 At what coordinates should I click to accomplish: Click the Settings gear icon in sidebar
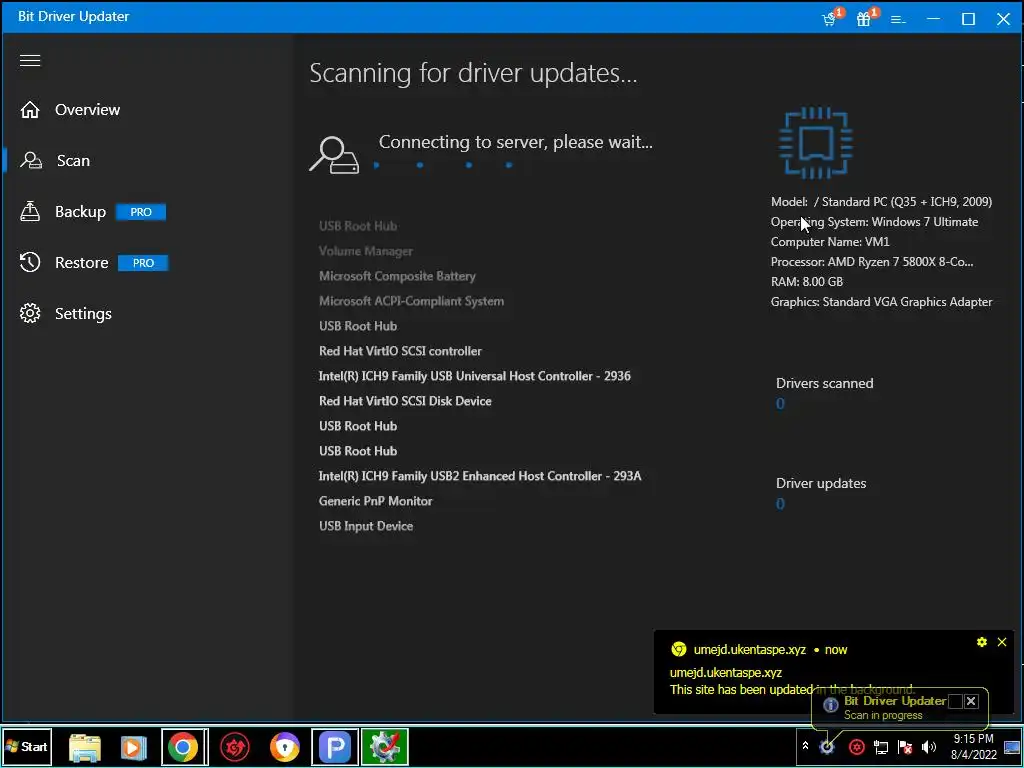[x=30, y=313]
